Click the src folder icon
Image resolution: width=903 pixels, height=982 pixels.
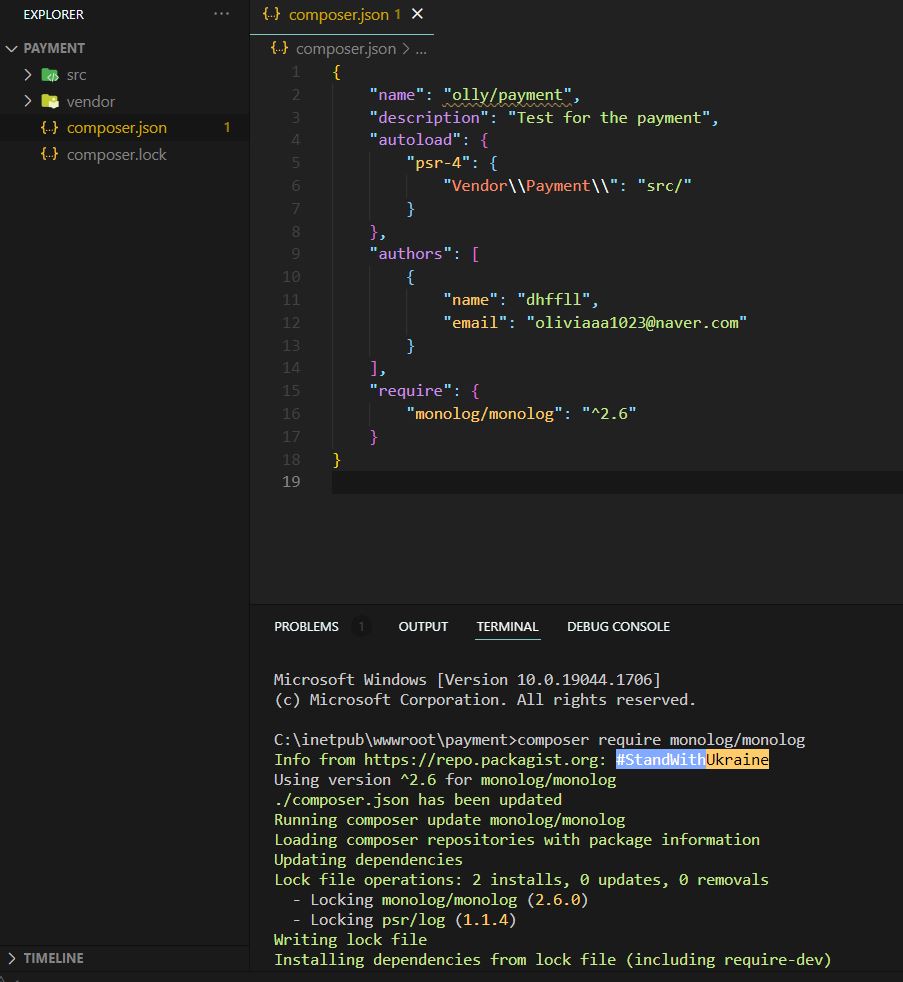click(x=50, y=75)
